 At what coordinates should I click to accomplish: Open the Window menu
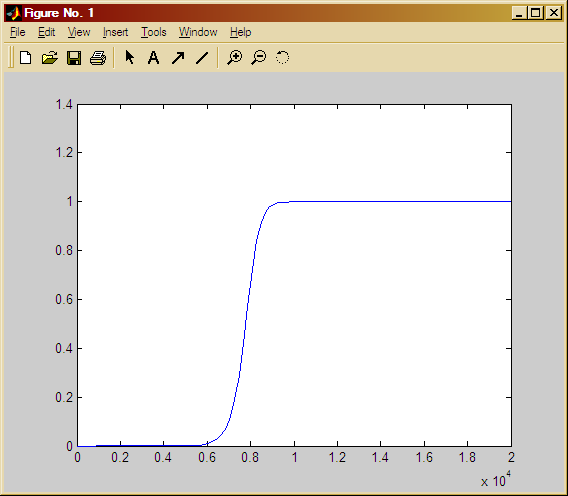pyautogui.click(x=198, y=32)
